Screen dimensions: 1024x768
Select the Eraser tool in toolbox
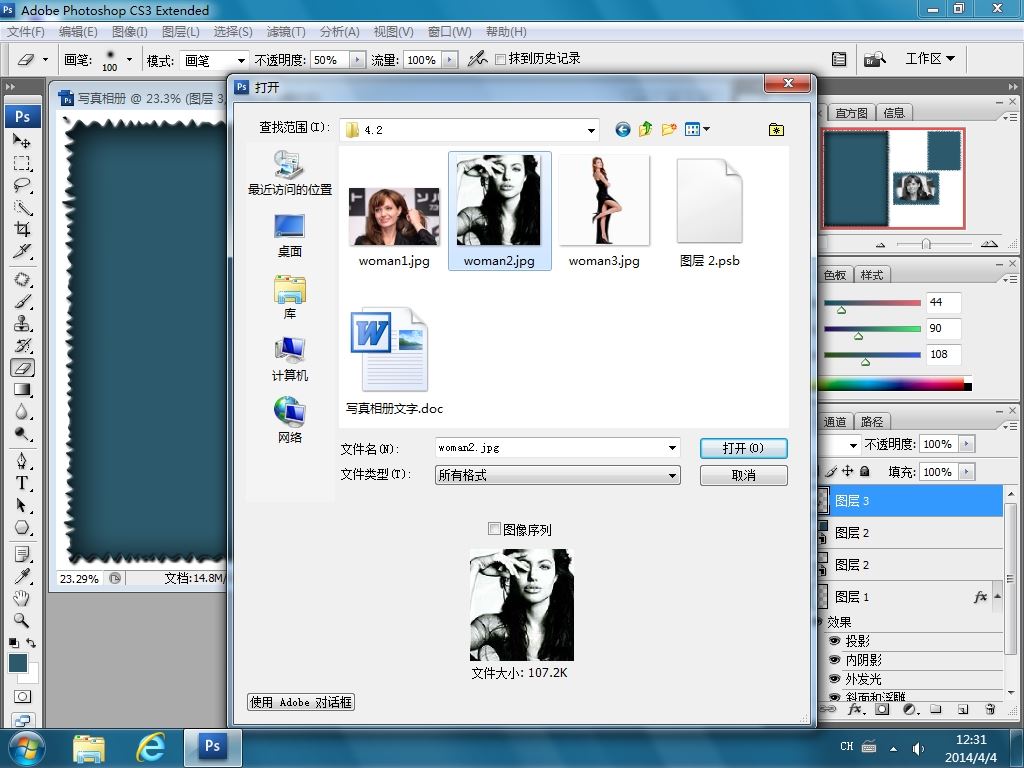[22, 368]
